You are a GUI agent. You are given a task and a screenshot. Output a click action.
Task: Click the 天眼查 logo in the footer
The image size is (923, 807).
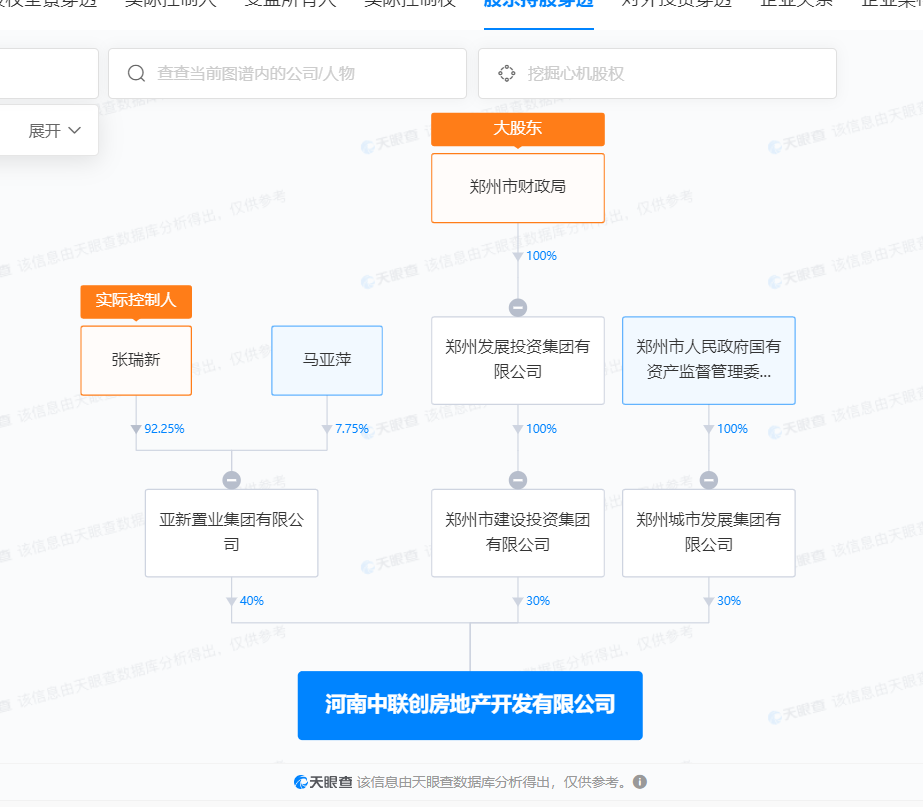(x=322, y=782)
